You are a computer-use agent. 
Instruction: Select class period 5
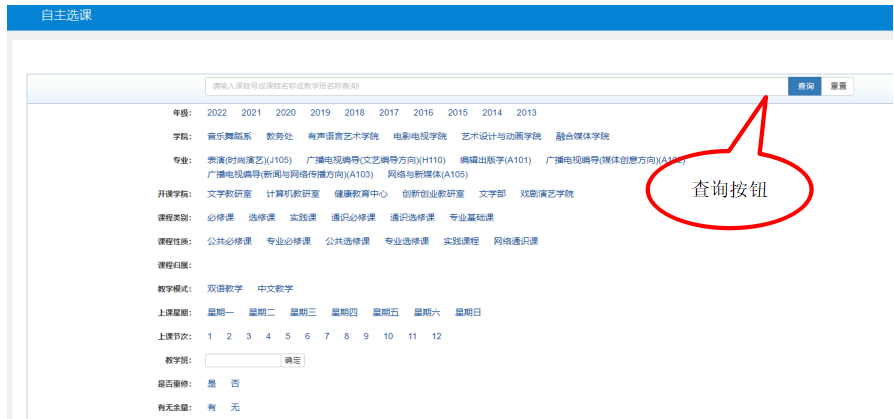[x=288, y=337]
